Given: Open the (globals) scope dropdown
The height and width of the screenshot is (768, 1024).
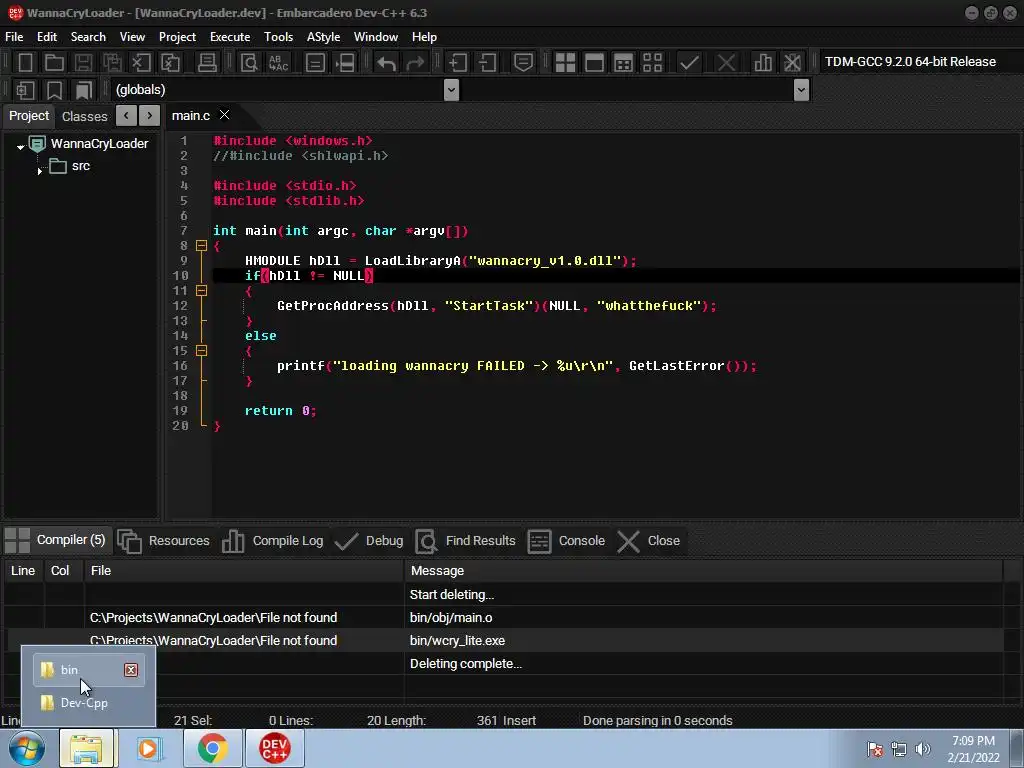Looking at the screenshot, I should point(451,89).
